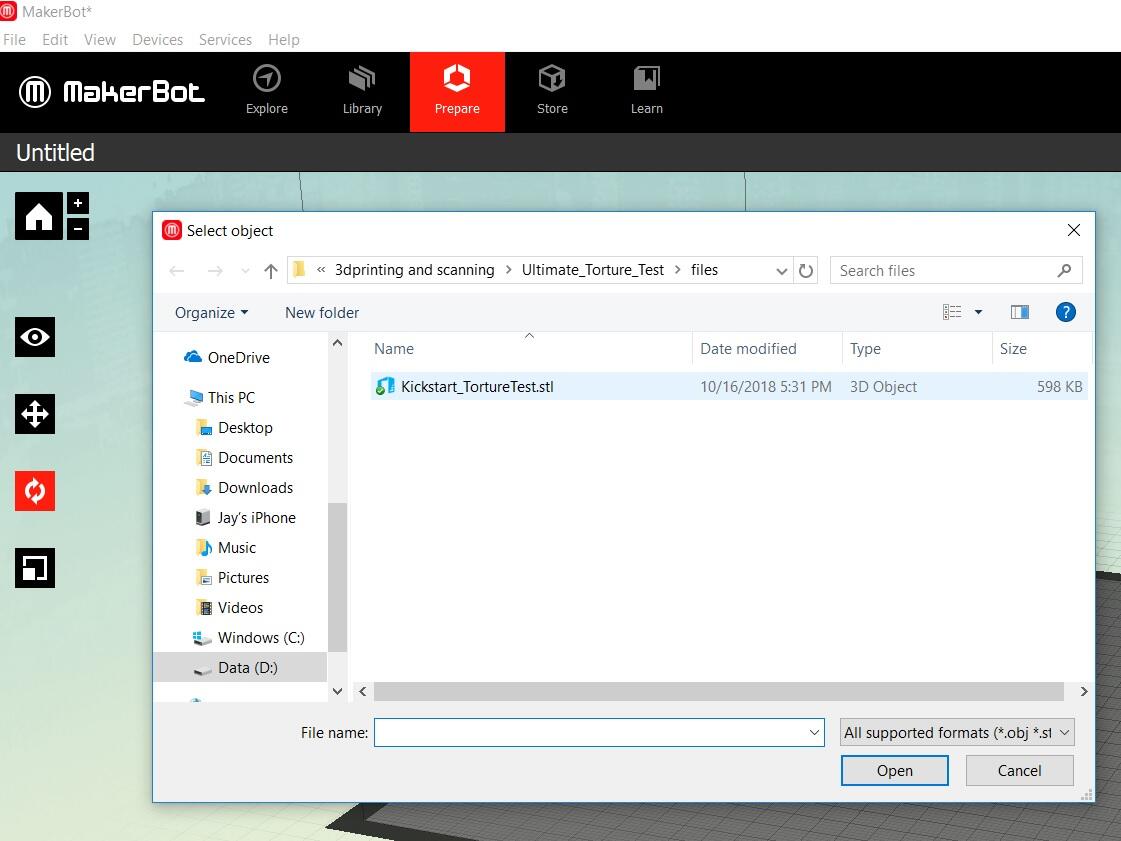1121x841 pixels.
Task: Refresh the files folder listing
Action: click(806, 271)
